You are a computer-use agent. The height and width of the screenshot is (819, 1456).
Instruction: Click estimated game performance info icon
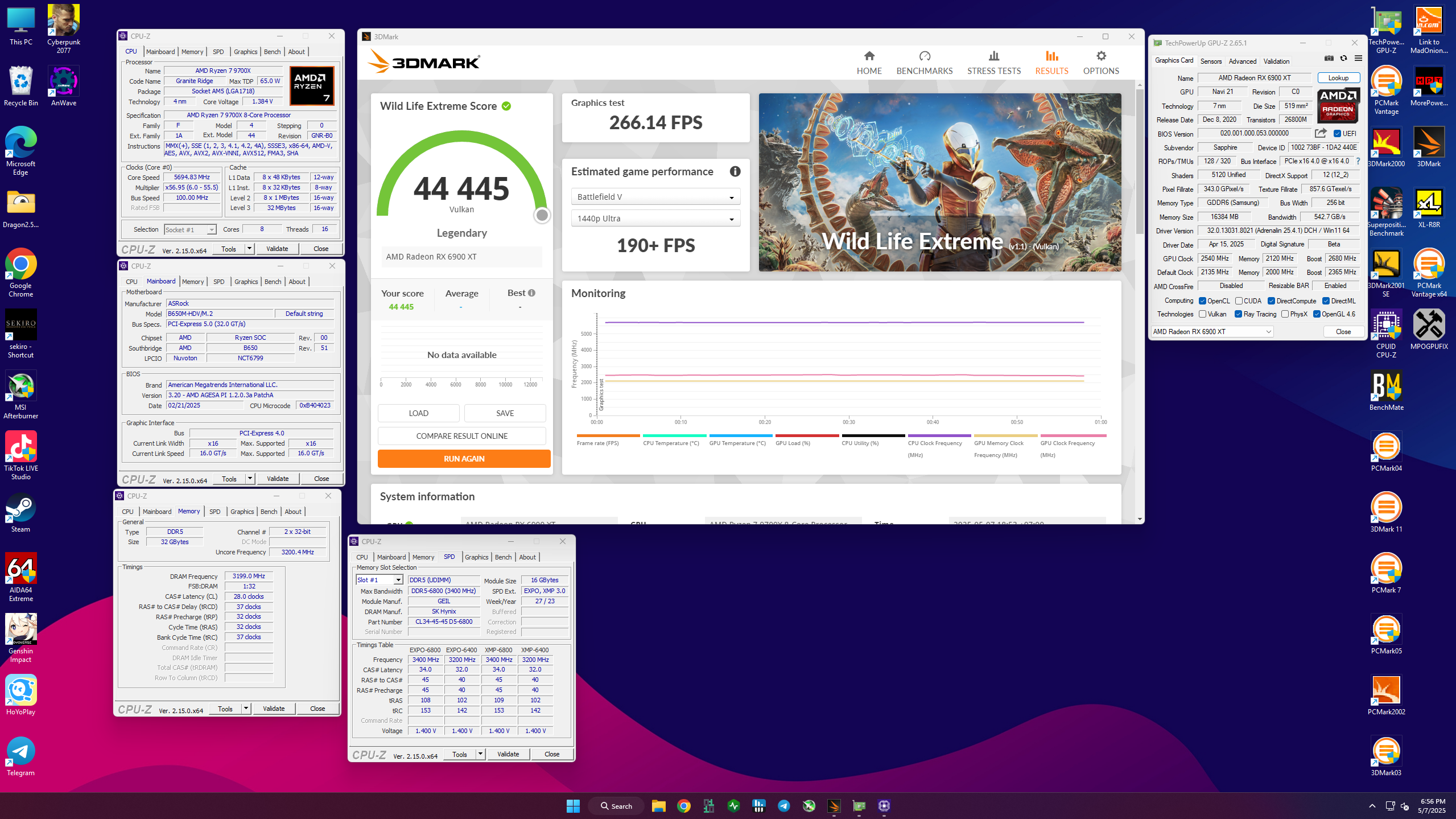[735, 171]
